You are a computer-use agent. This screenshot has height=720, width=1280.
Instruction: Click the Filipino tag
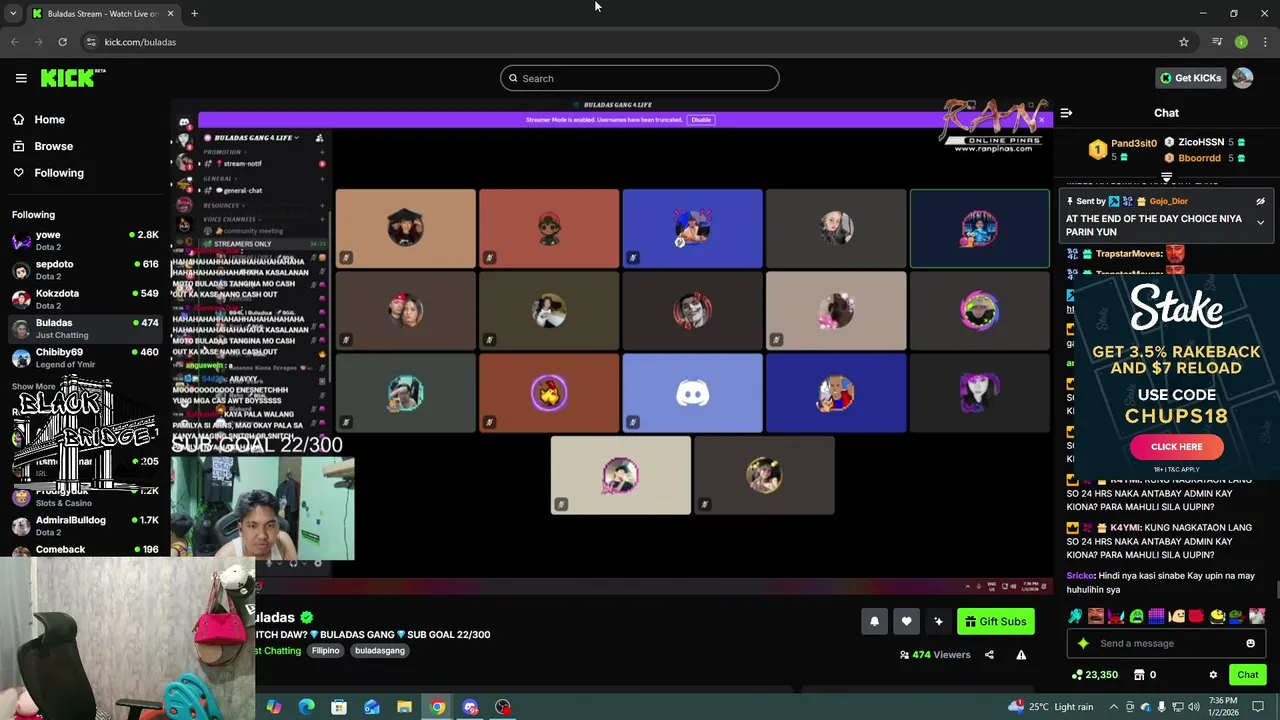325,651
